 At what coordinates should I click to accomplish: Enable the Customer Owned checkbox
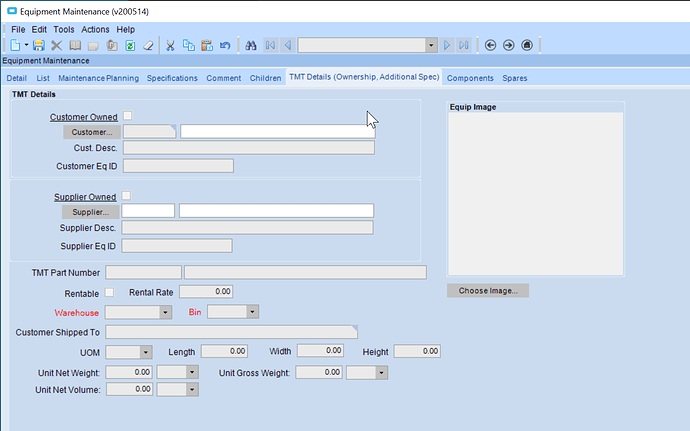pyautogui.click(x=127, y=116)
